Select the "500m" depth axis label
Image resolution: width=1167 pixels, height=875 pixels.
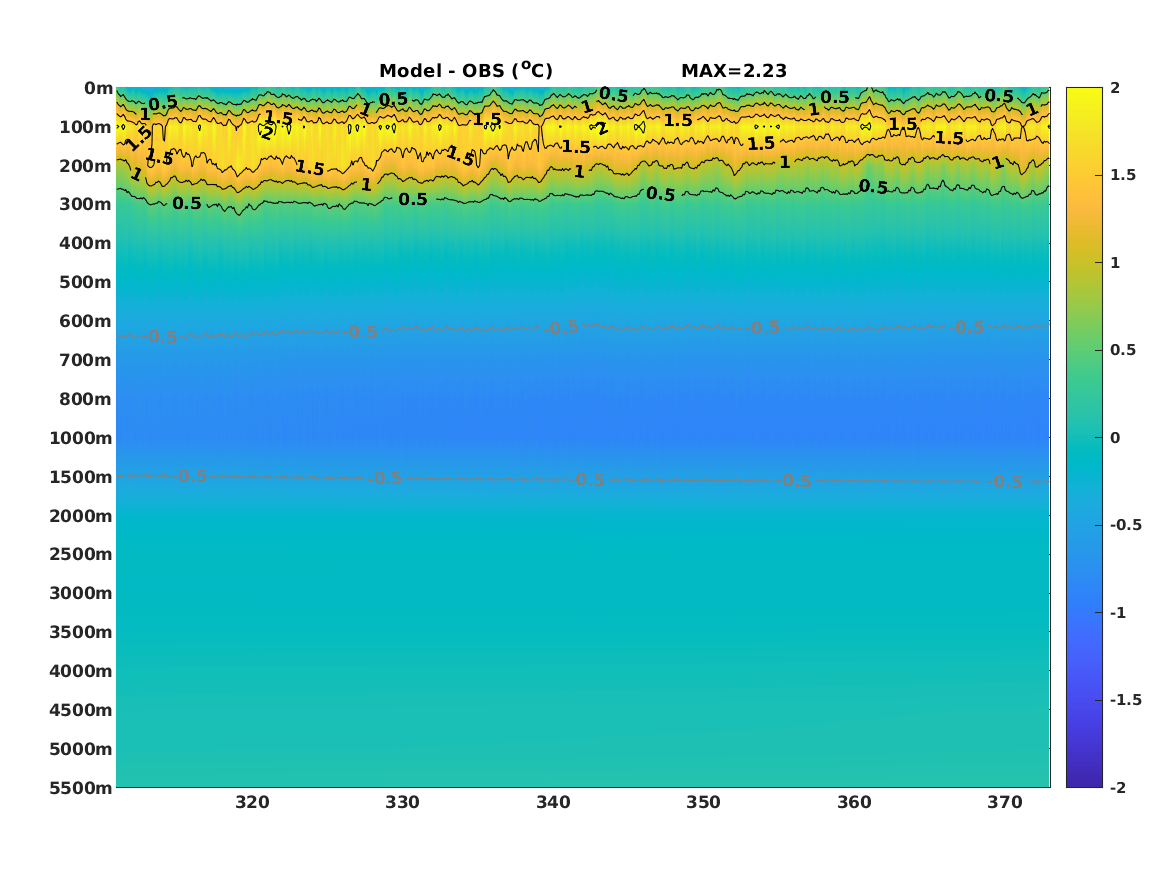click(x=86, y=283)
